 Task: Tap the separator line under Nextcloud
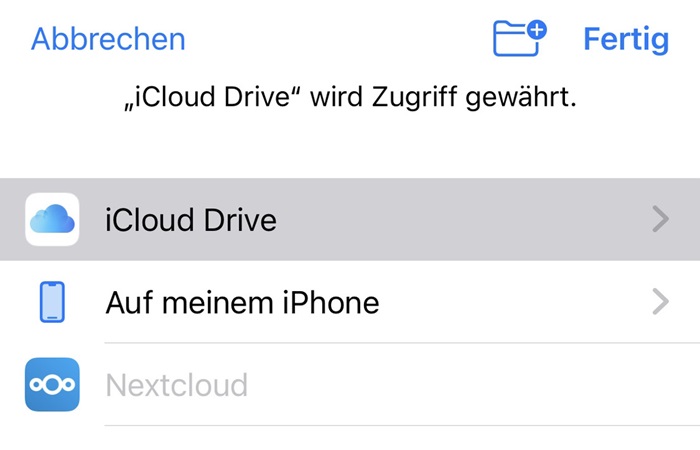tap(402, 425)
